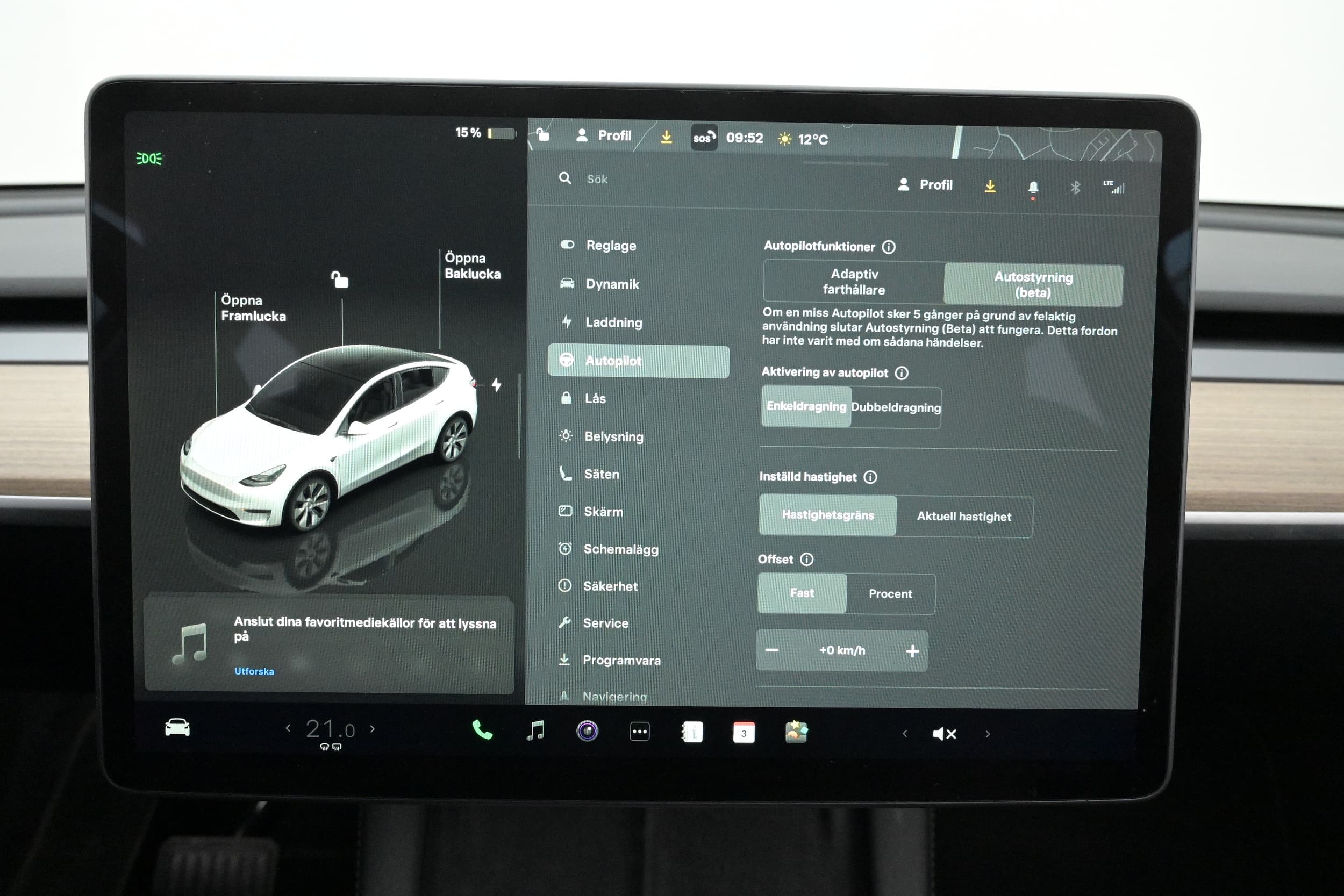
Task: Show info for Autopilotfunktioner
Action: pyautogui.click(x=889, y=247)
